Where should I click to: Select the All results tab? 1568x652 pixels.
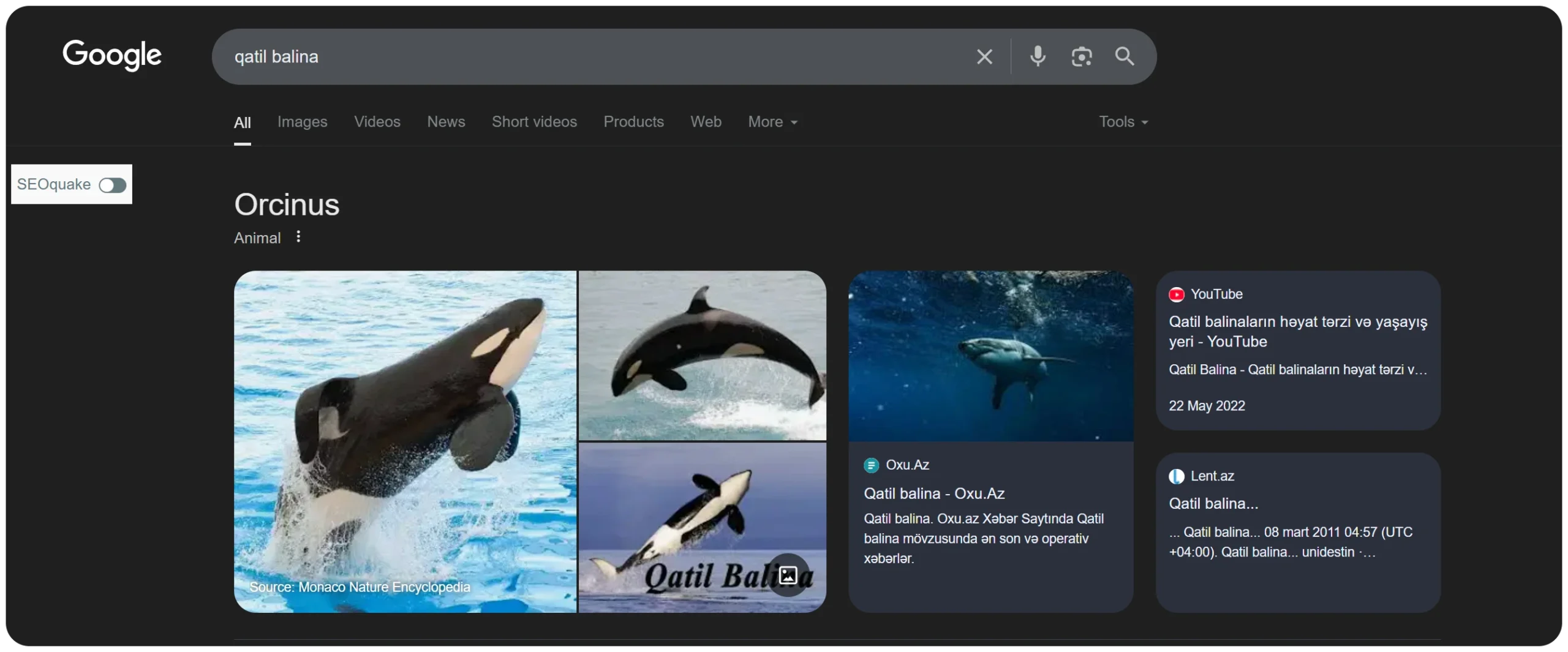tap(243, 122)
